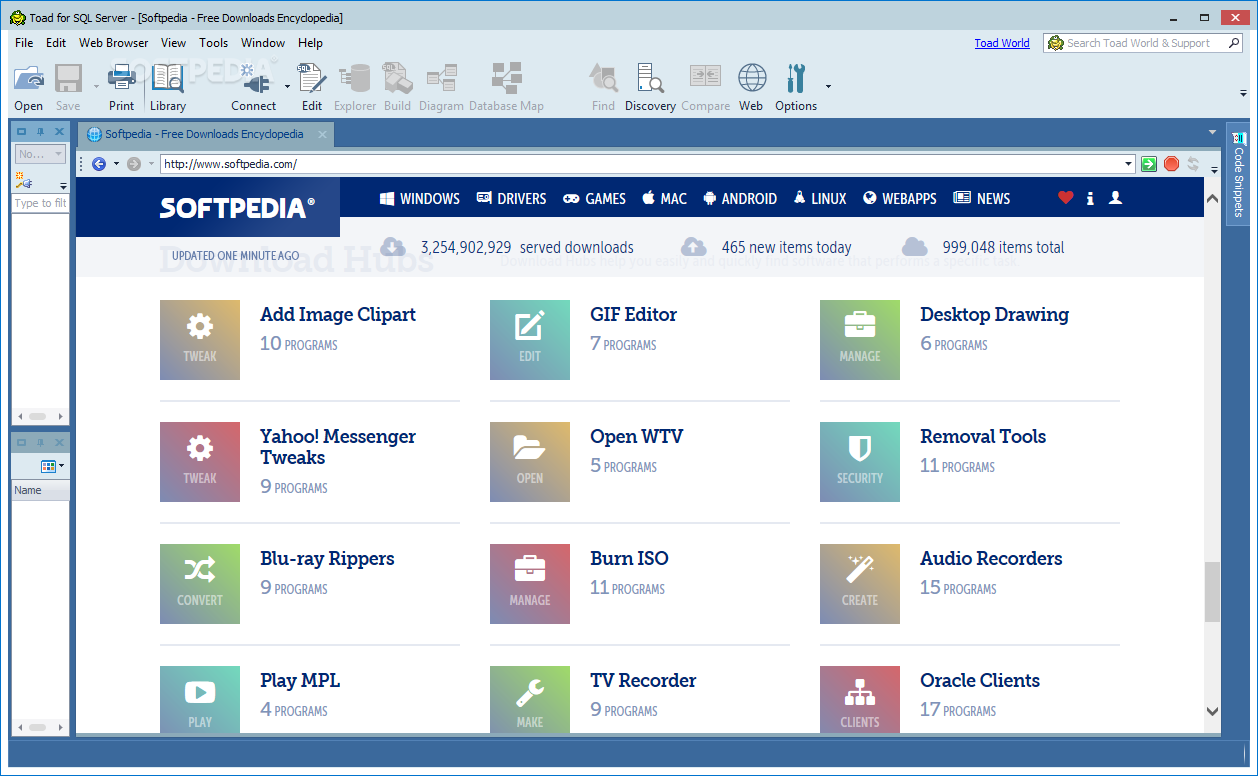
Task: Open a file with the Open icon
Action: (x=28, y=86)
